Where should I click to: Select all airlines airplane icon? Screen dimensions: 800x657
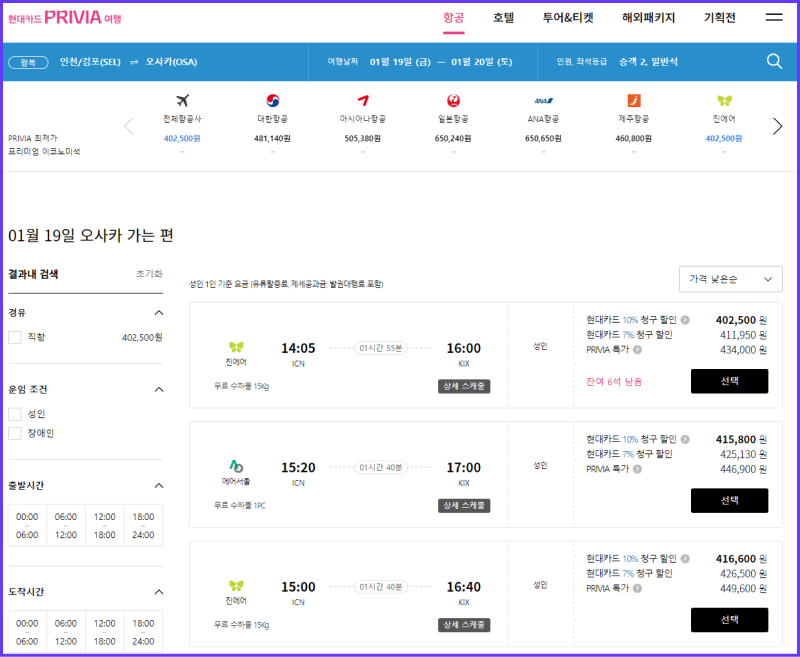tap(182, 100)
